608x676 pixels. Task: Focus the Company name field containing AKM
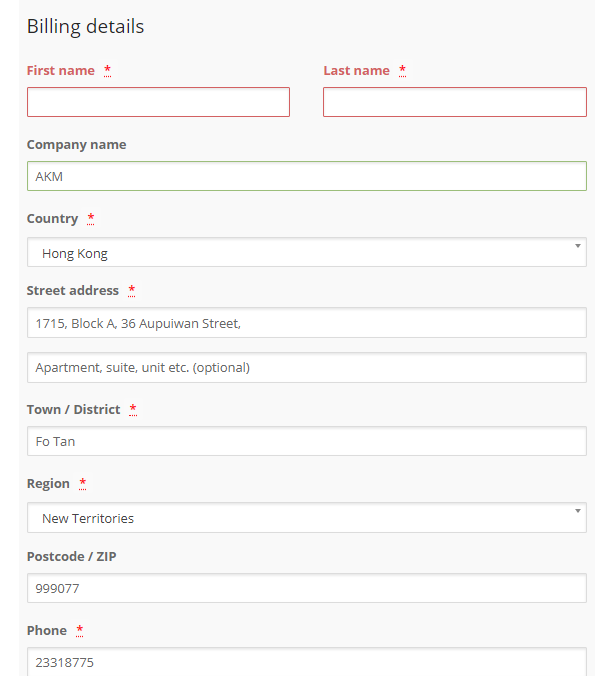tap(306, 176)
